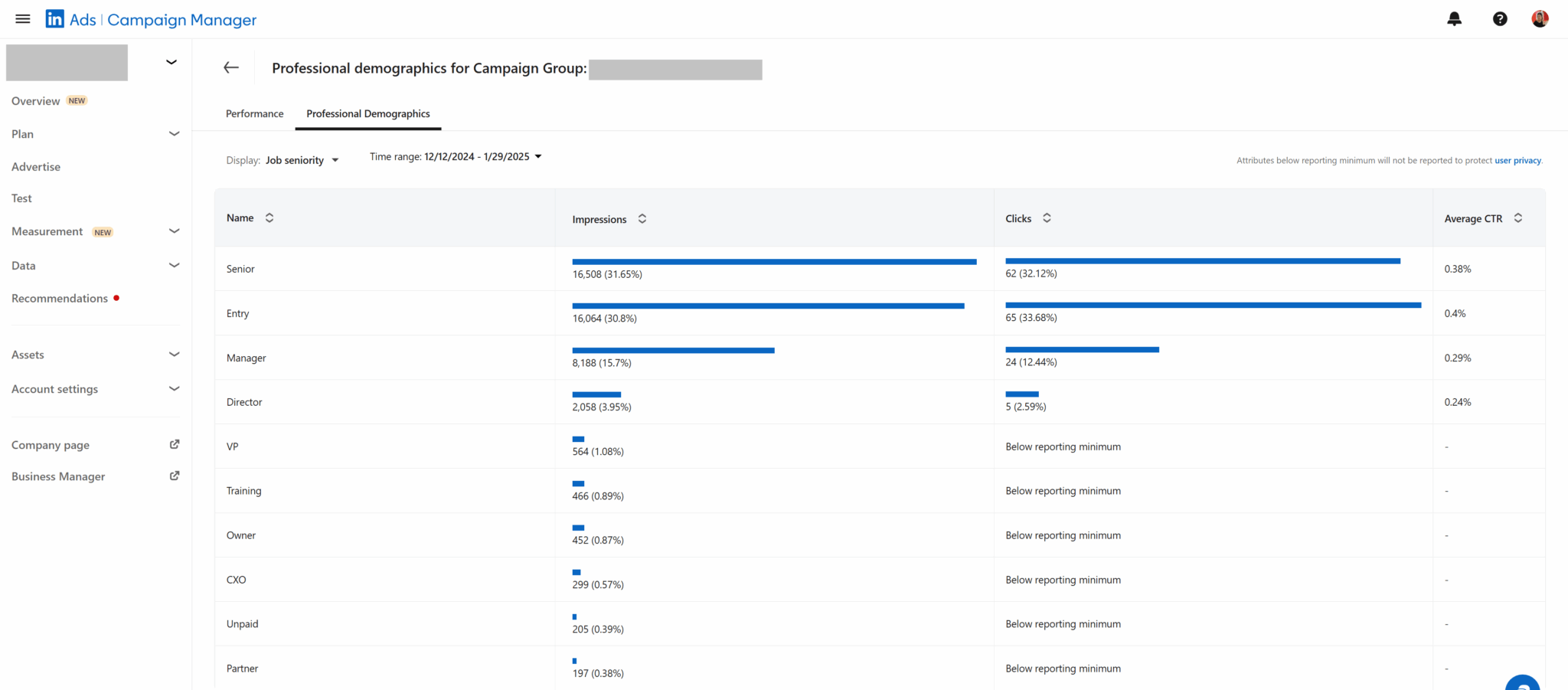
Task: Go back using the left arrow
Action: [x=231, y=68]
